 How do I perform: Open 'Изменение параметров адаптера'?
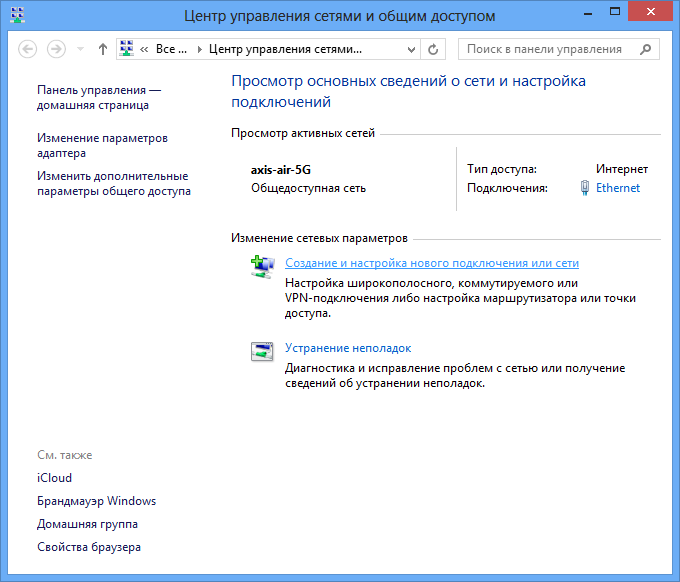[102, 145]
